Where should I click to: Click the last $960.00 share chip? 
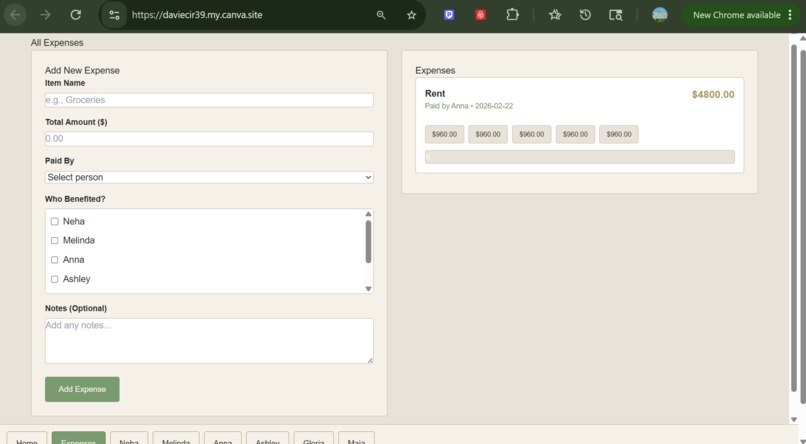(x=619, y=134)
